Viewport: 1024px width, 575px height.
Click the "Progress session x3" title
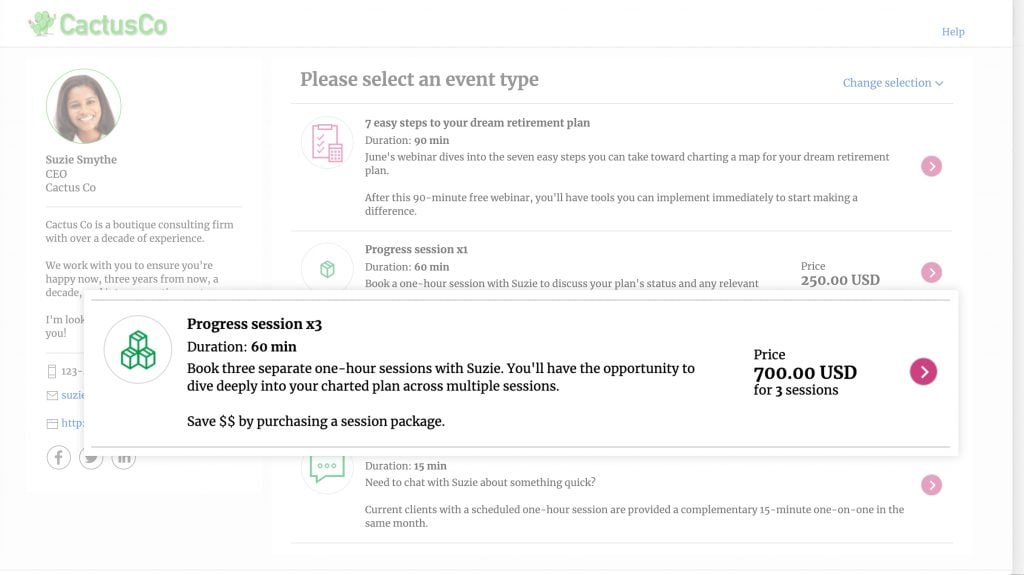[254, 324]
